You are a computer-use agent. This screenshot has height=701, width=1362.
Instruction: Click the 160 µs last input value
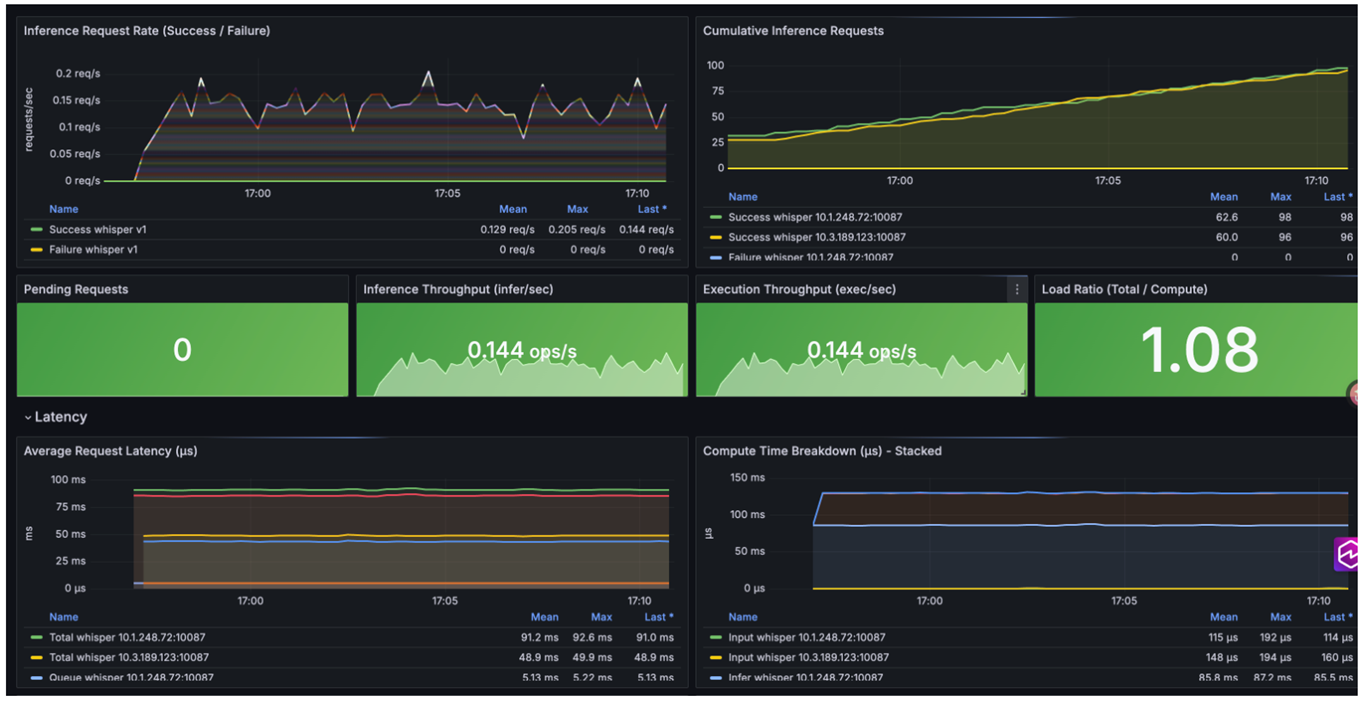point(1335,657)
